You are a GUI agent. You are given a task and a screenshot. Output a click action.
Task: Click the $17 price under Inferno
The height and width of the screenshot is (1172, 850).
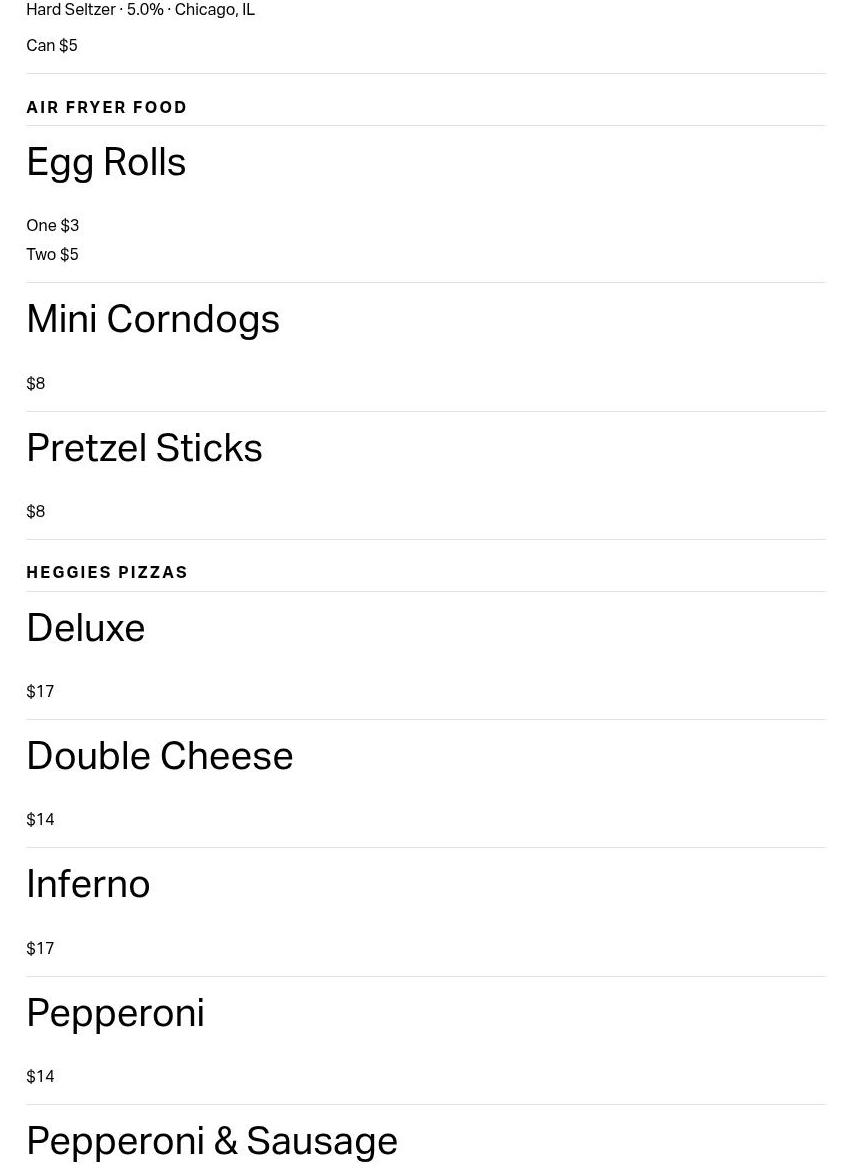[40, 949]
